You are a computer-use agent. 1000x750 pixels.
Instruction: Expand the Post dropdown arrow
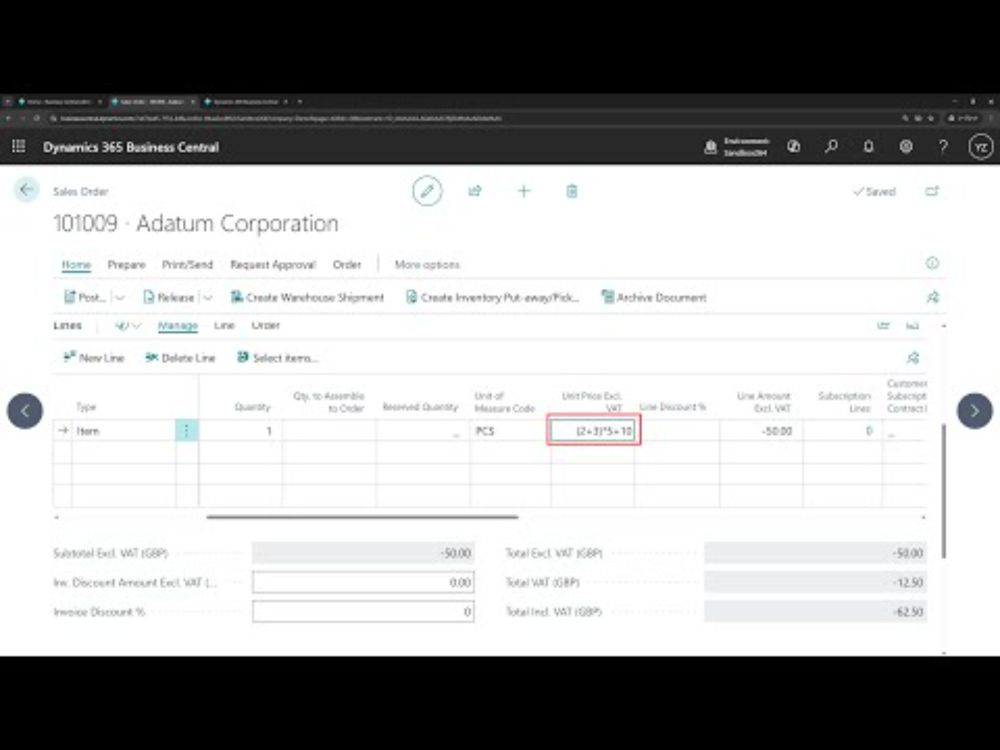point(119,297)
